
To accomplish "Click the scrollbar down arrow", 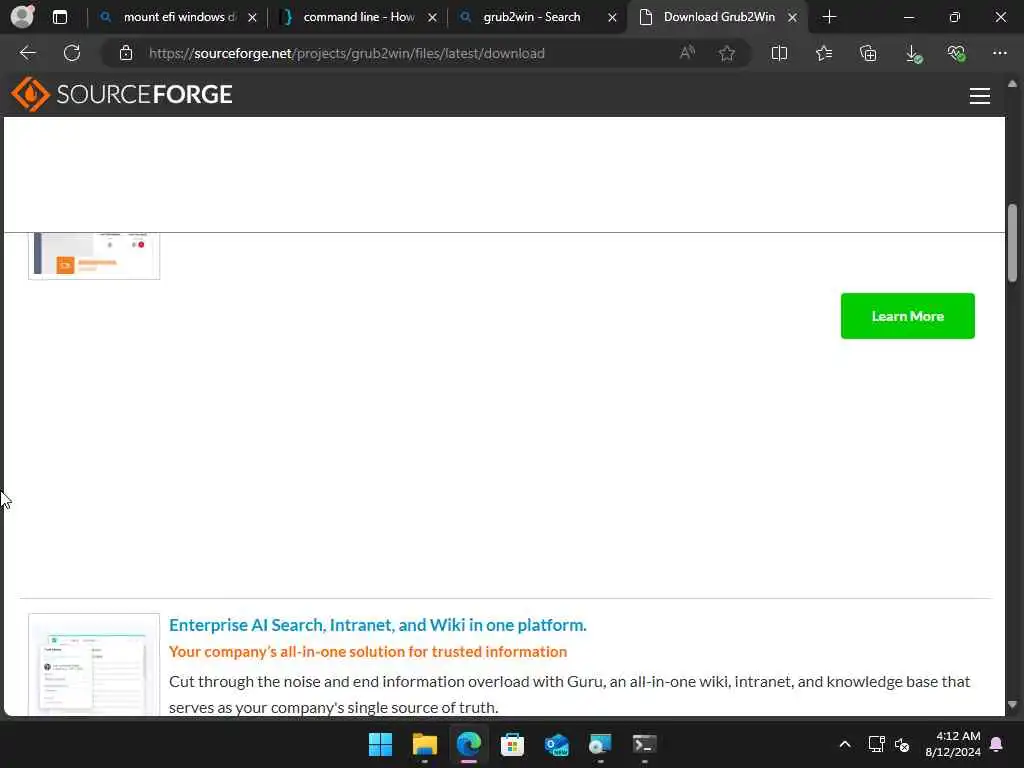I will tap(1012, 705).
